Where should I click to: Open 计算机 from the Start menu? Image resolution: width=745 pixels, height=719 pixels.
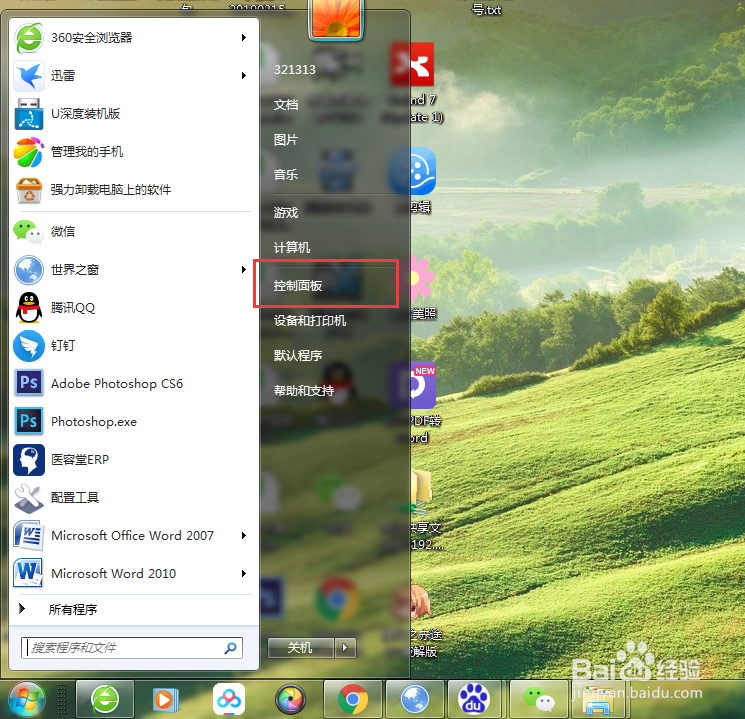[x=292, y=248]
